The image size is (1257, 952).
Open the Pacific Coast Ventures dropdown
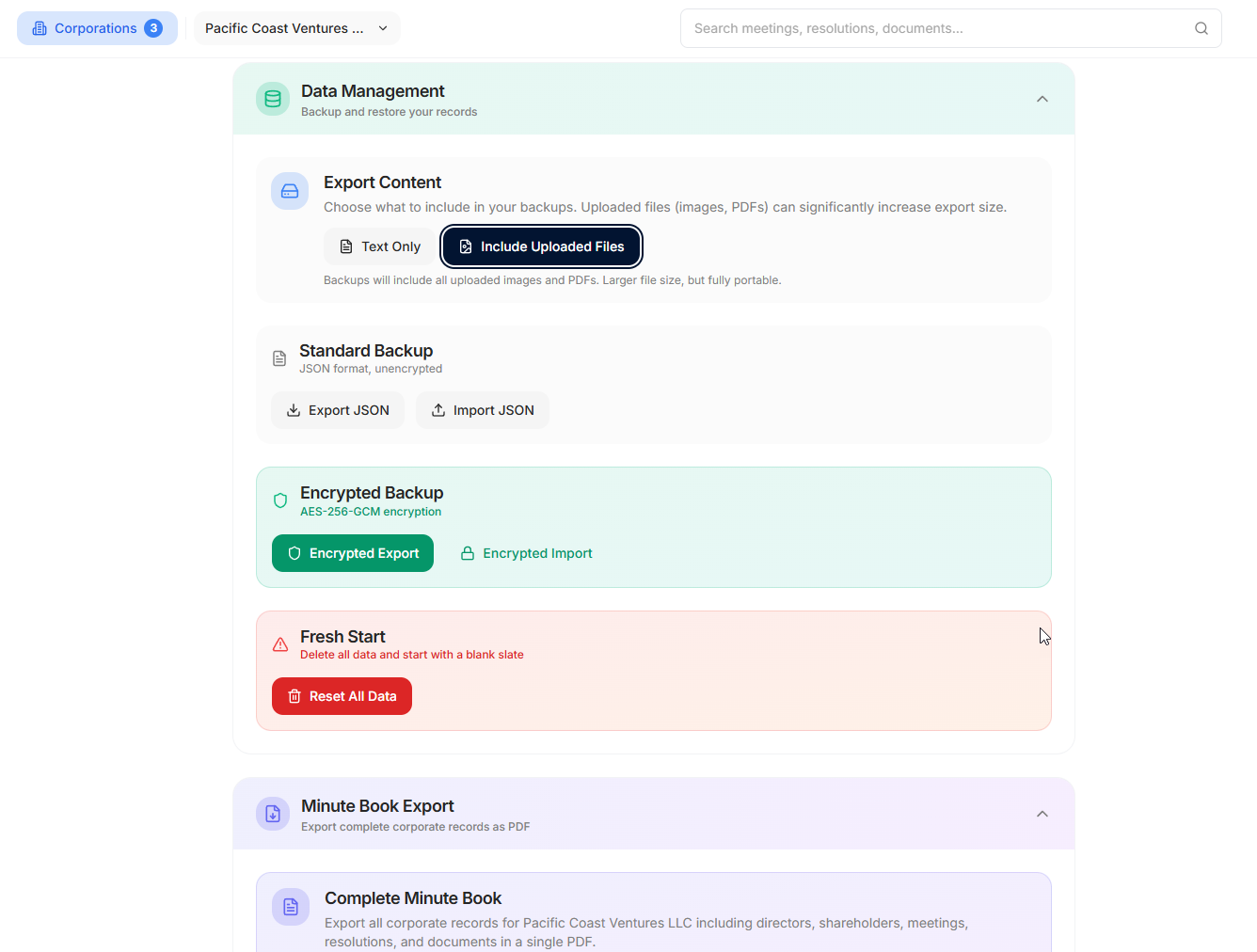click(297, 28)
